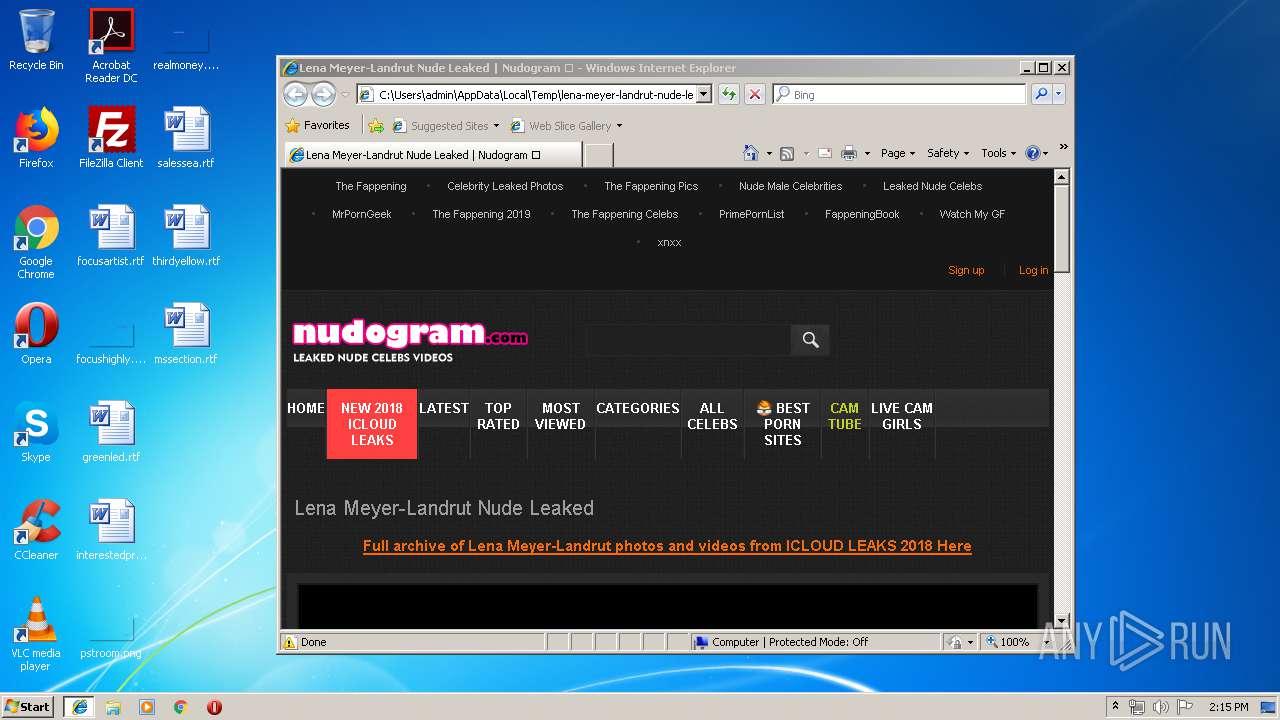The height and width of the screenshot is (720, 1280).
Task: Open the Tools menu
Action: point(998,153)
